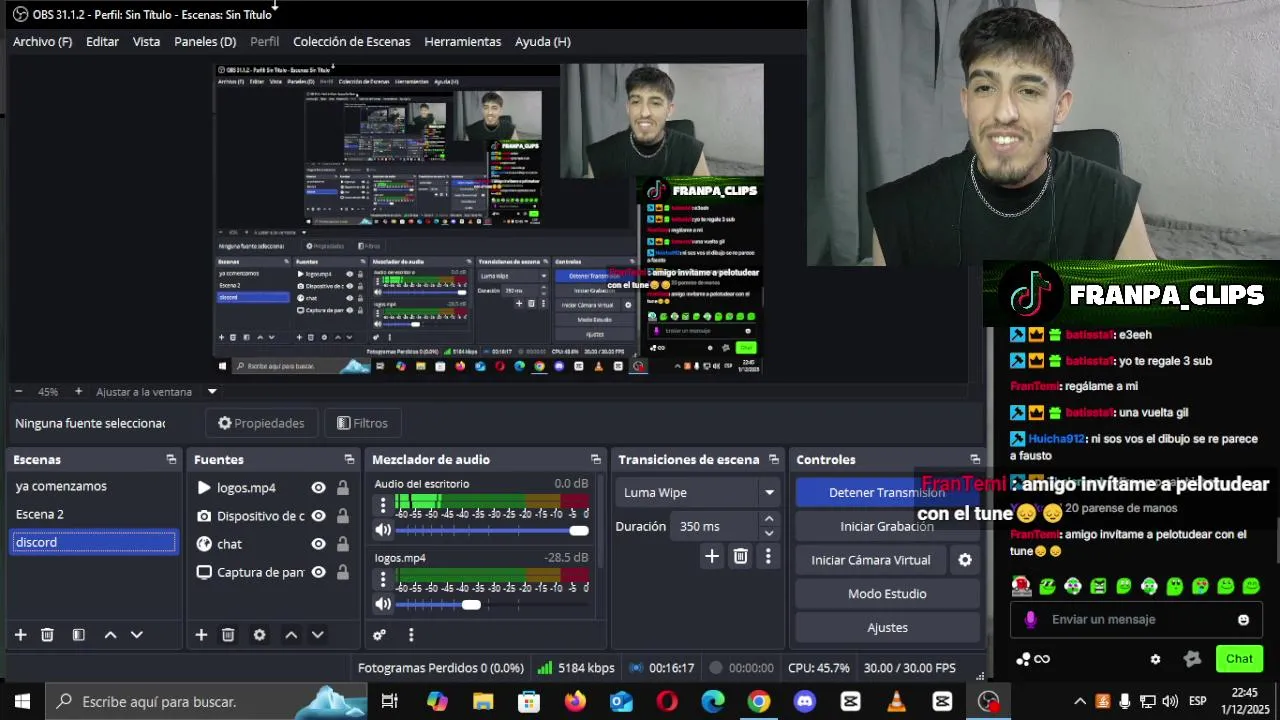Lock the logos.mp4 source
1280x720 pixels.
342,488
